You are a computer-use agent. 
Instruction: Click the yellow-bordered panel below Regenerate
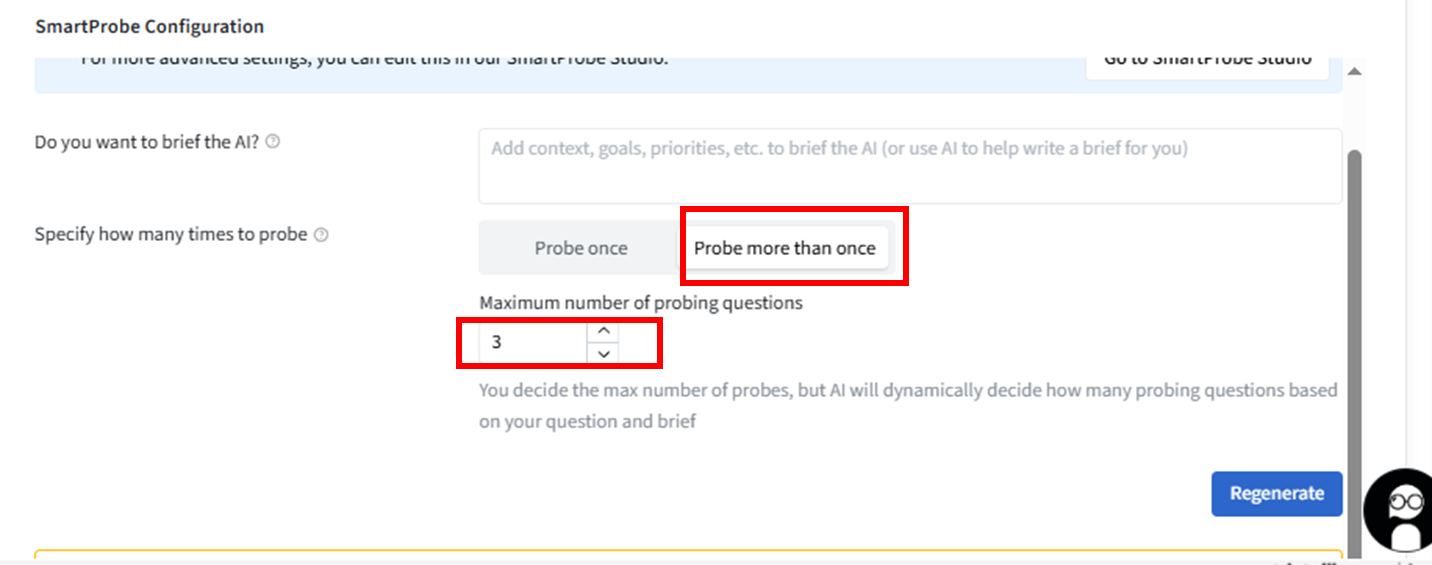[x=600, y=555]
